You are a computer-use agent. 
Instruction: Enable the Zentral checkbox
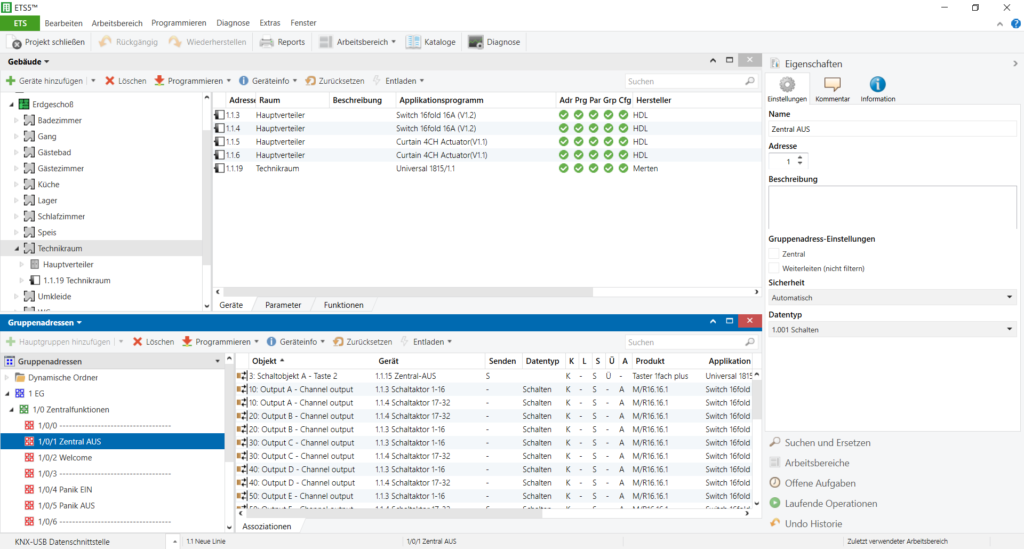point(774,254)
